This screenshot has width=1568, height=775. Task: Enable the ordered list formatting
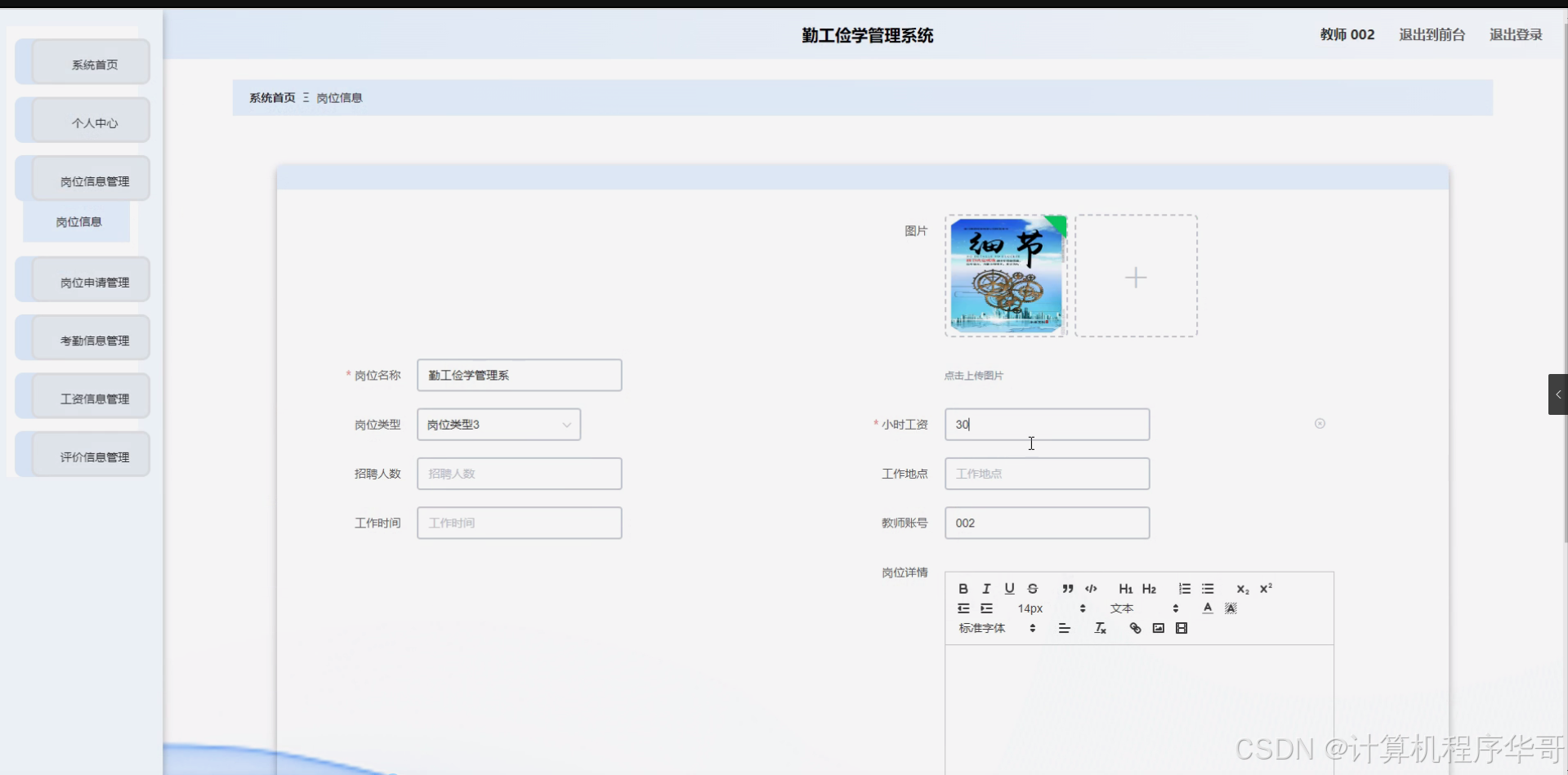point(1184,589)
